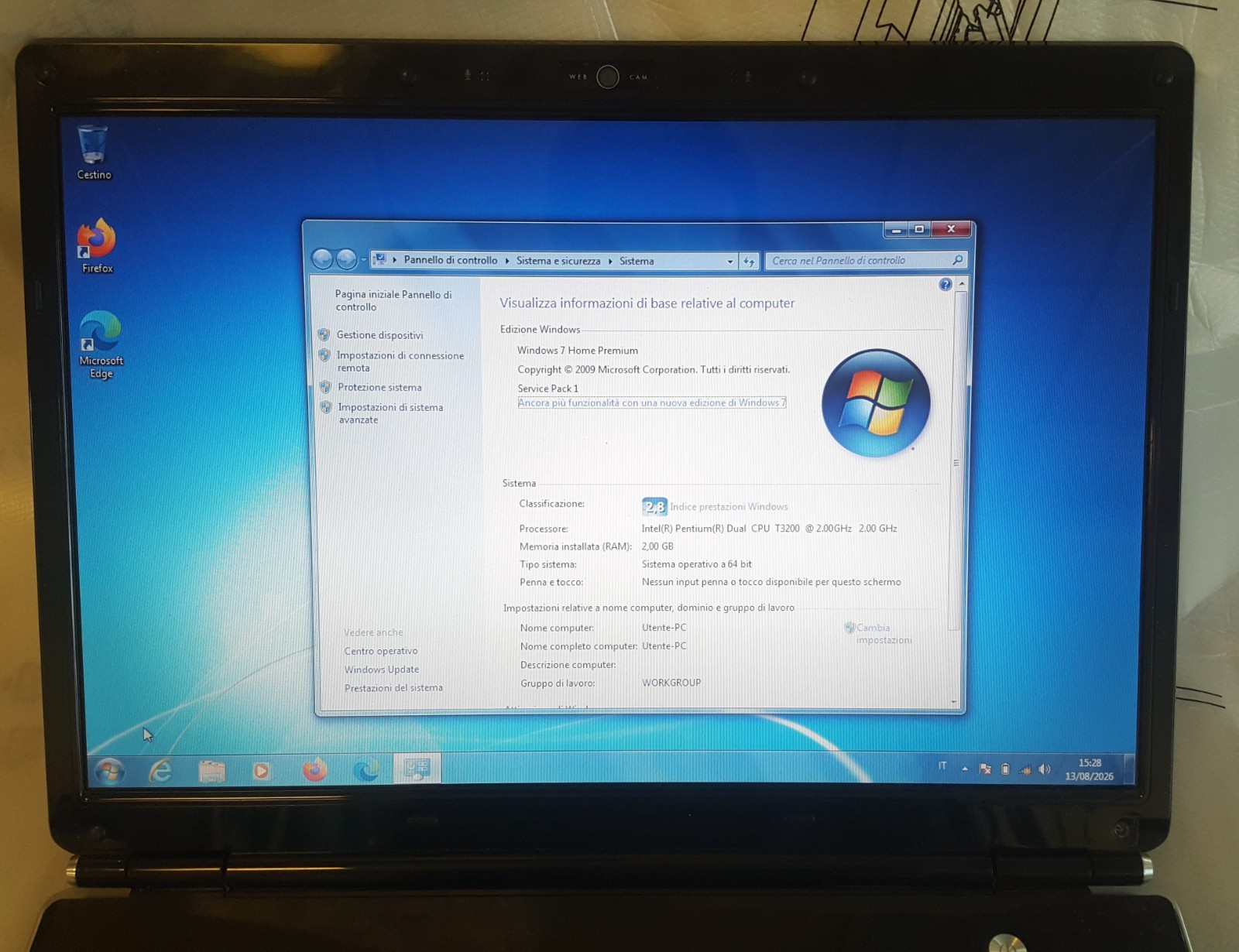Image resolution: width=1239 pixels, height=952 pixels.
Task: Open 'Protezione sistema' link
Action: tap(379, 387)
